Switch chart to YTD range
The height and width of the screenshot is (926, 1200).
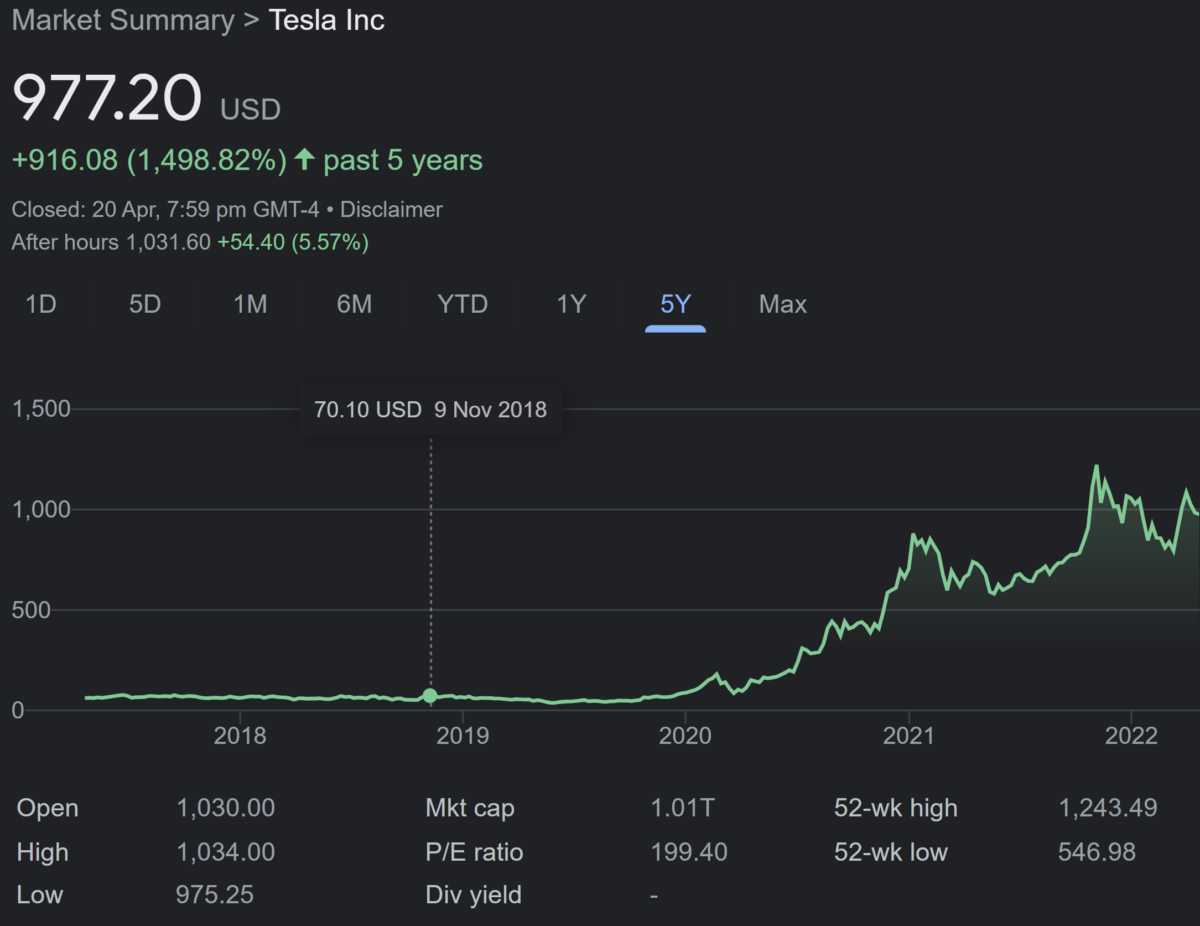coord(462,304)
